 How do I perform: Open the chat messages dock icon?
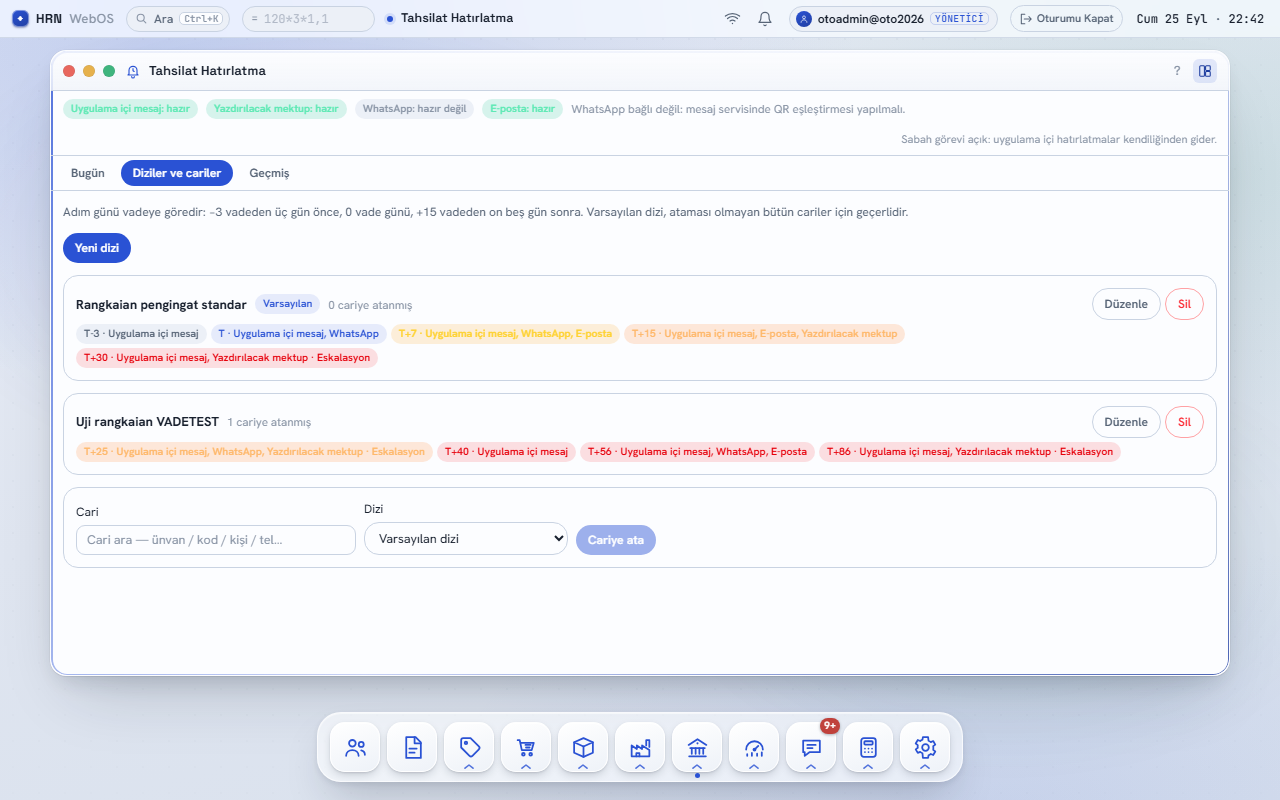coord(811,747)
